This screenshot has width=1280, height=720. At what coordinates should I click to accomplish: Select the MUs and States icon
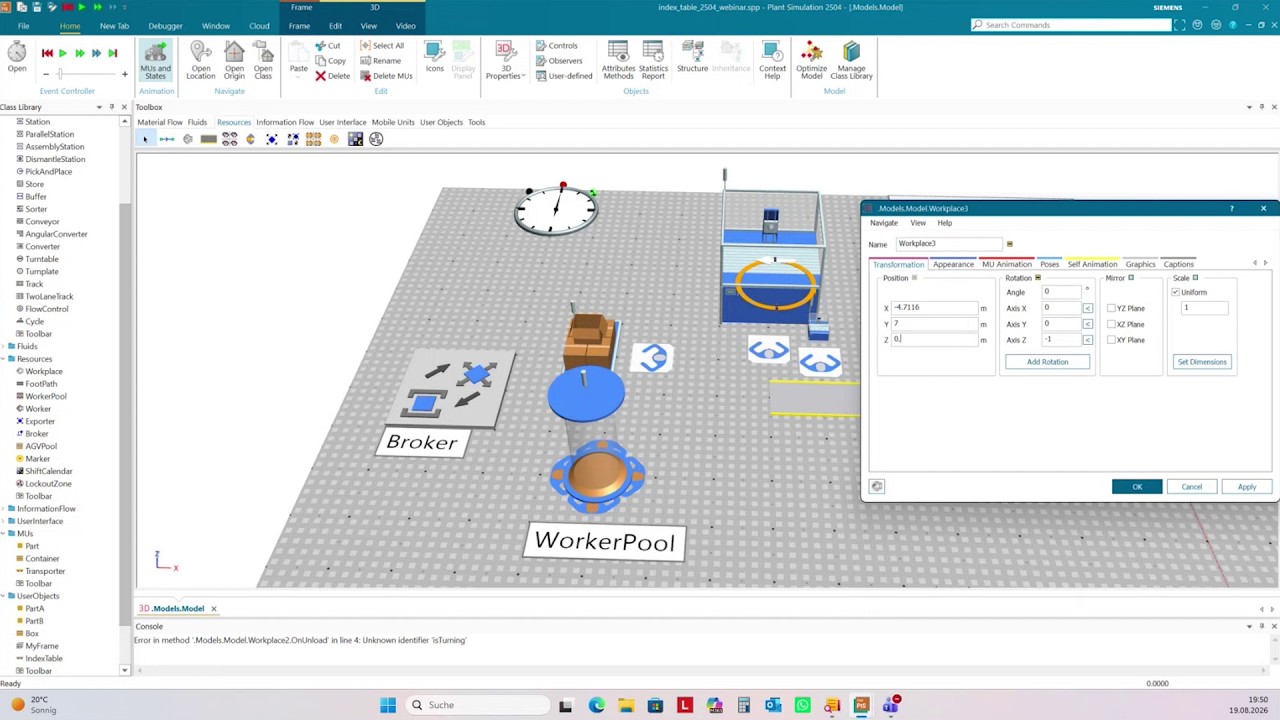tap(155, 61)
